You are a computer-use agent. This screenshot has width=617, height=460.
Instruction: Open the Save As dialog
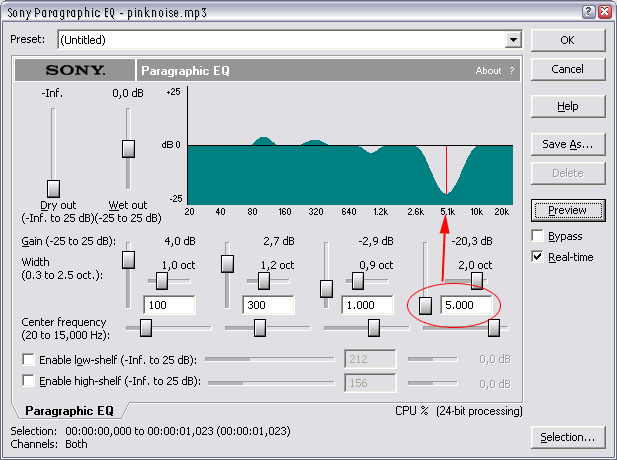[x=567, y=144]
